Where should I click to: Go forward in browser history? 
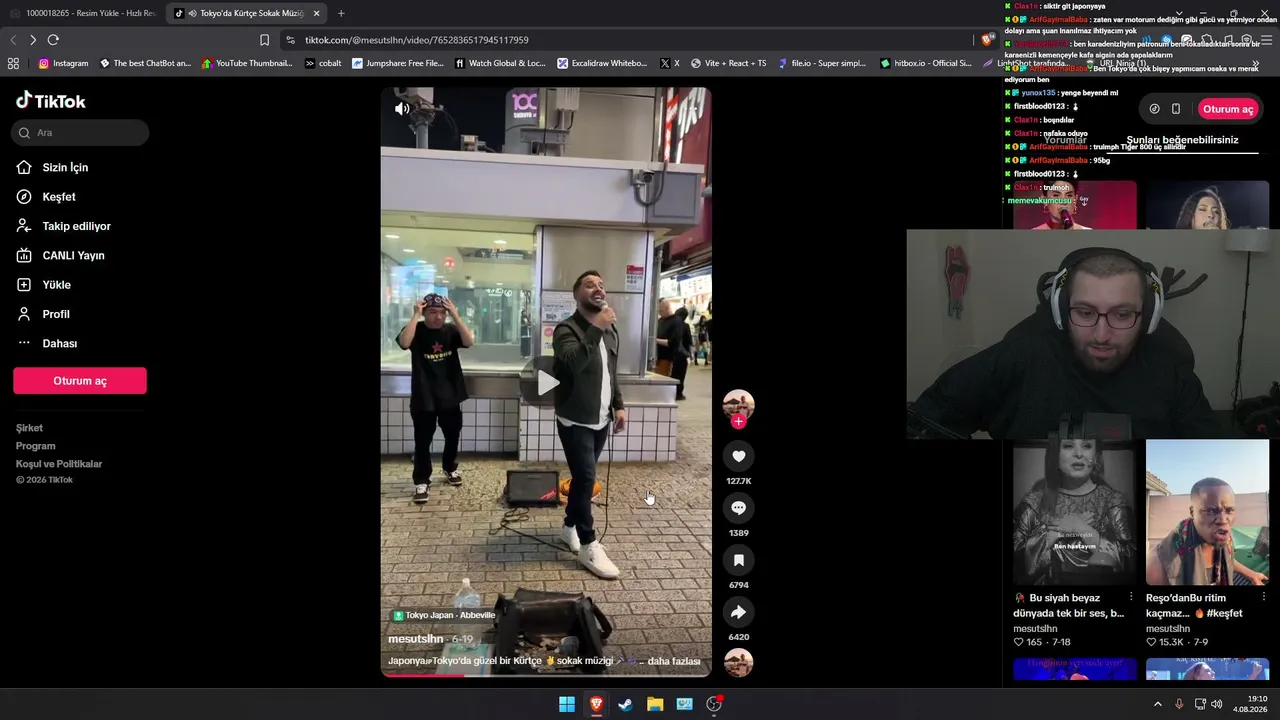point(33,40)
